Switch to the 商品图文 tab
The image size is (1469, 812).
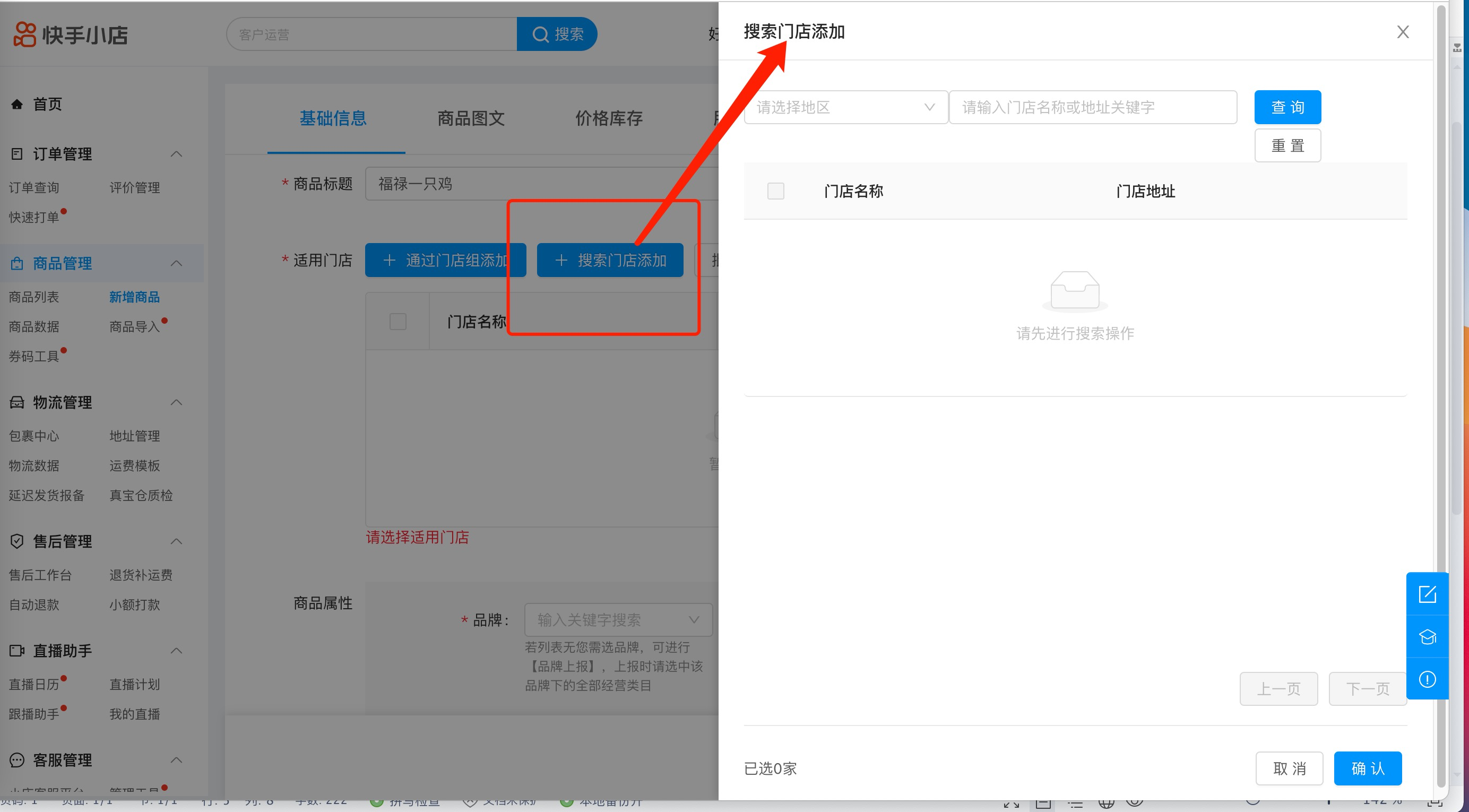470,118
